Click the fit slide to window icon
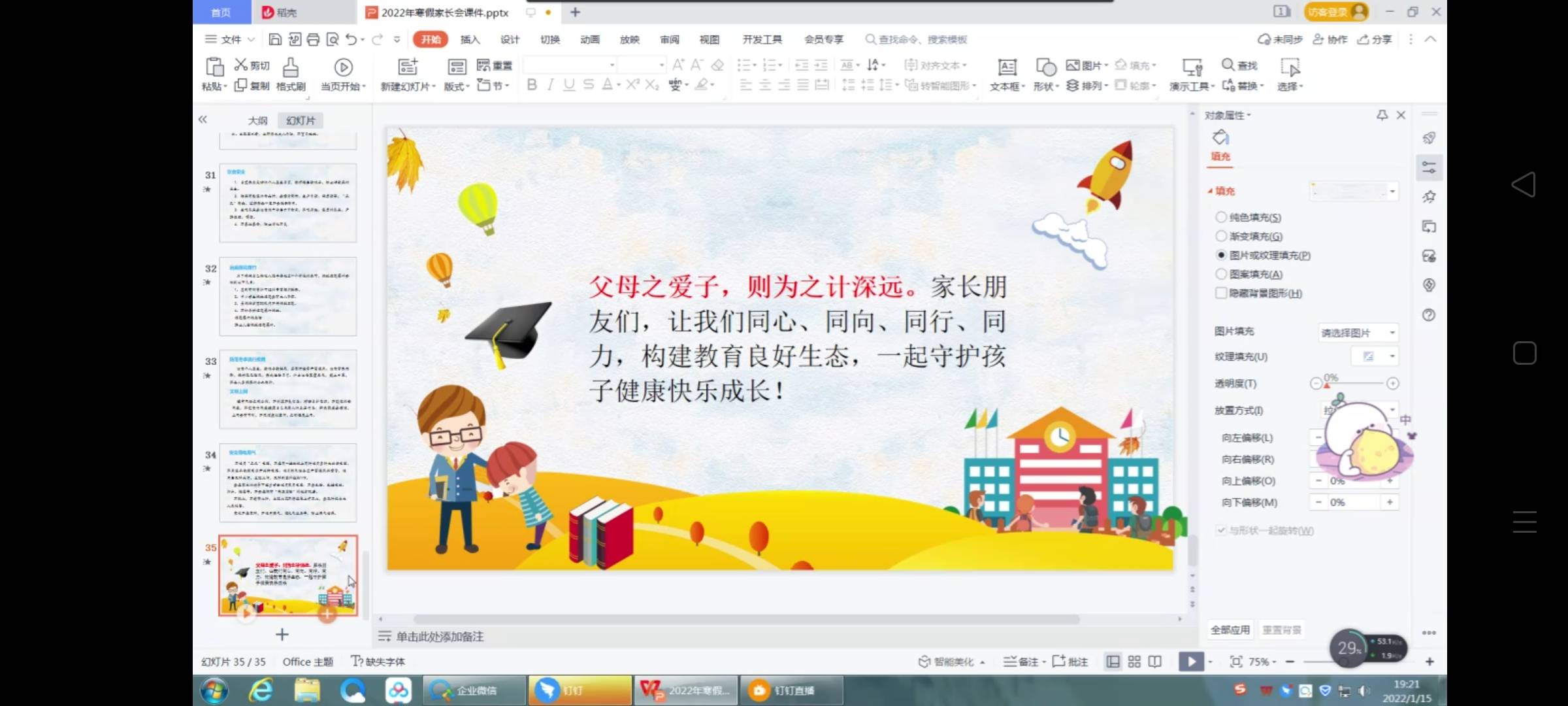 (x=1236, y=662)
